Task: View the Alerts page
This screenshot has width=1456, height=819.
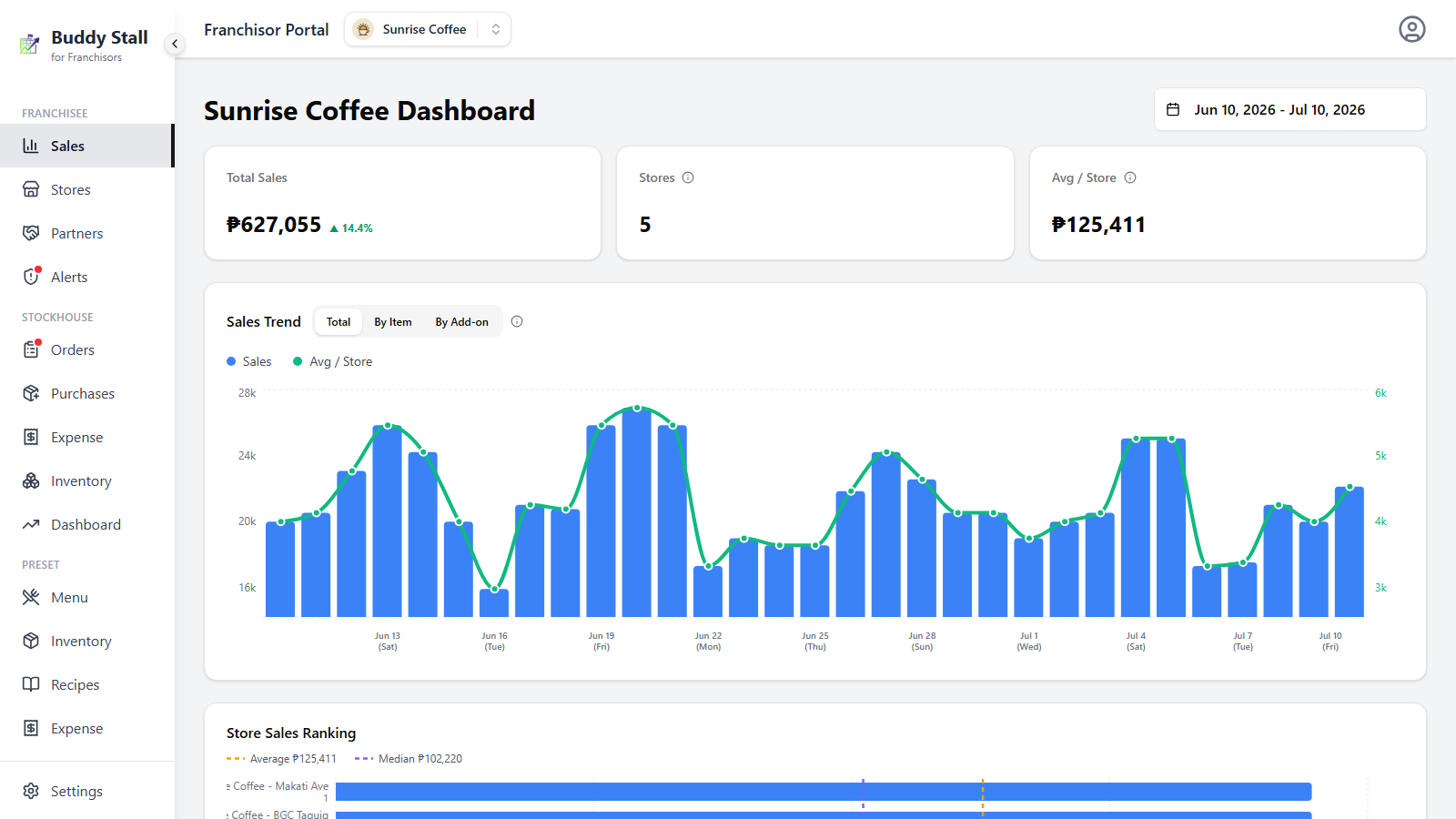Action: click(x=86, y=277)
